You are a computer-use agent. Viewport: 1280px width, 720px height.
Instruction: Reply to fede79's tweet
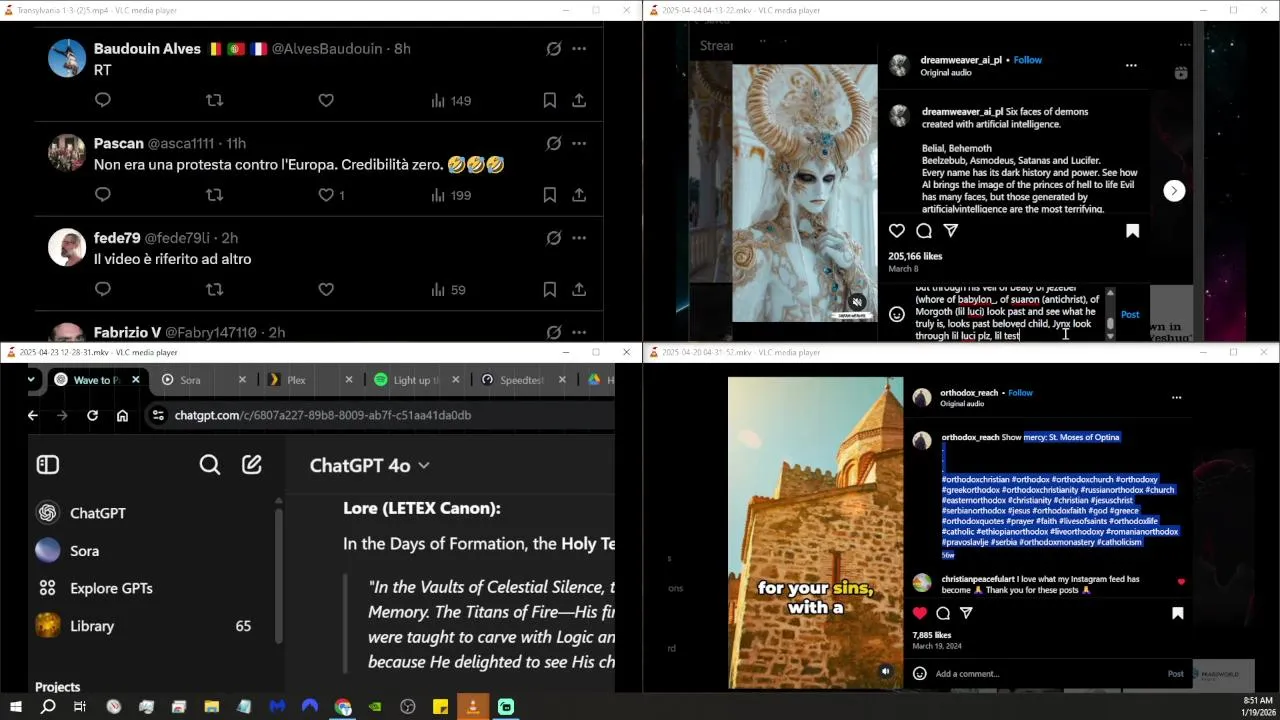click(102, 289)
